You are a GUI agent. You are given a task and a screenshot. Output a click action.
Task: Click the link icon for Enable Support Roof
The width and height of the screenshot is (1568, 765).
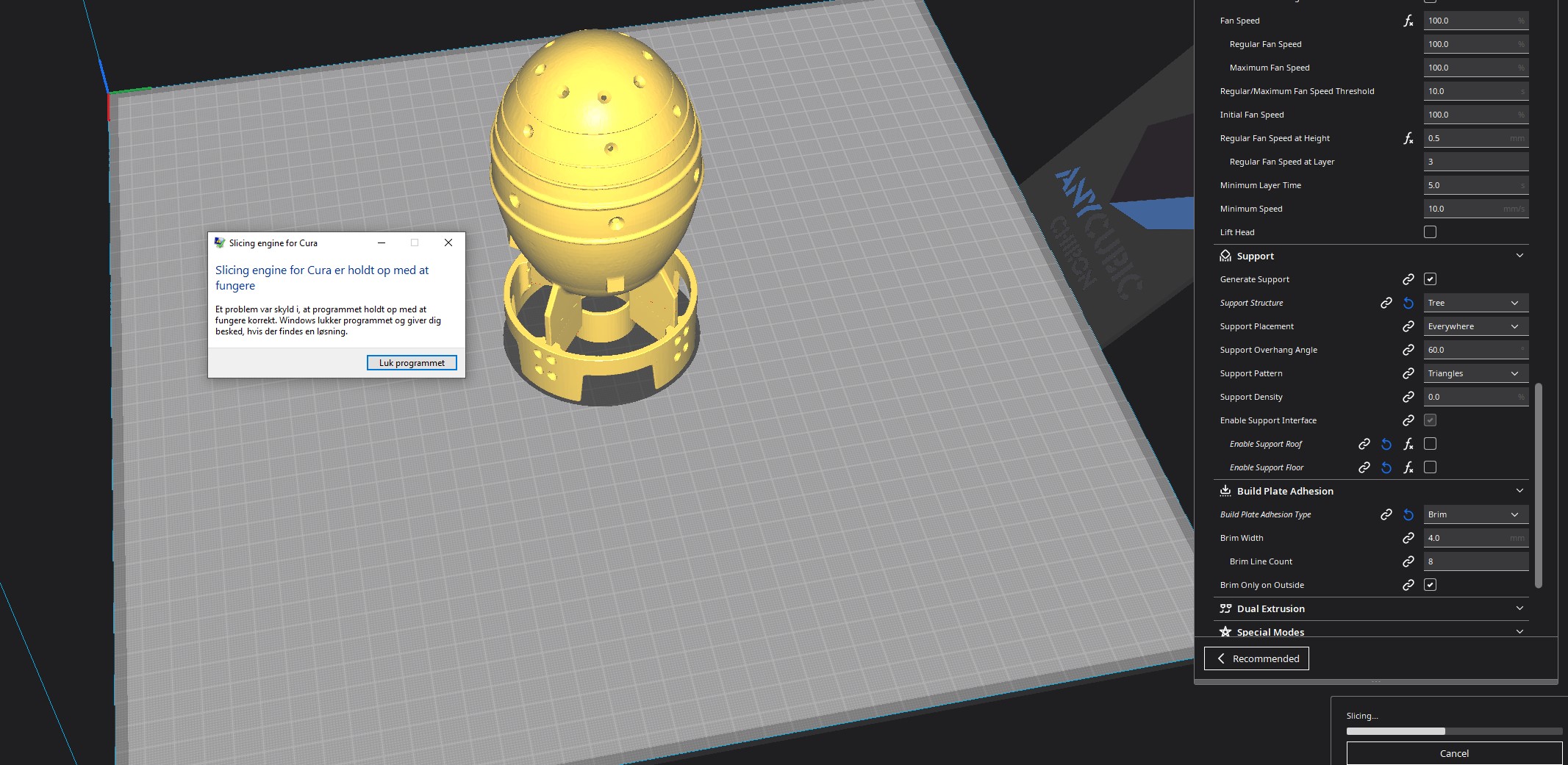[1364, 444]
